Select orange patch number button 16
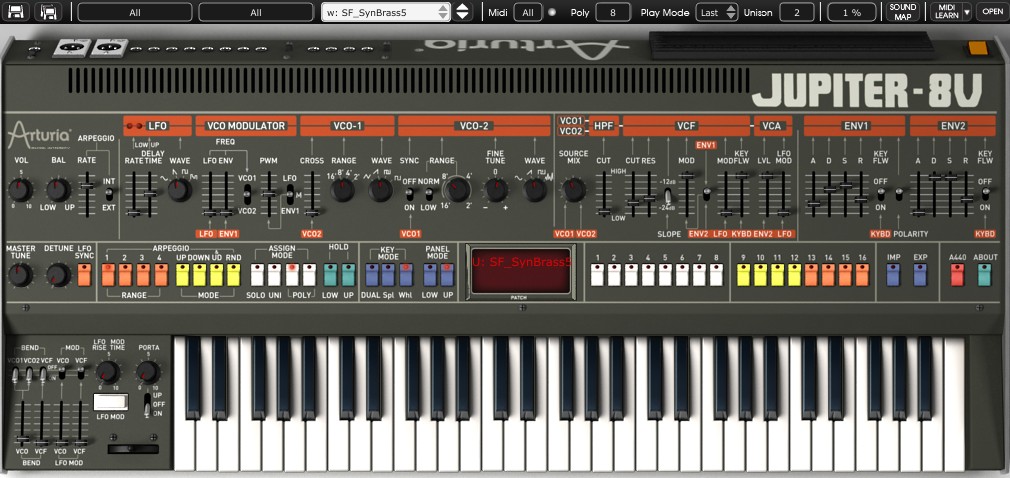1010x478 pixels. click(862, 274)
